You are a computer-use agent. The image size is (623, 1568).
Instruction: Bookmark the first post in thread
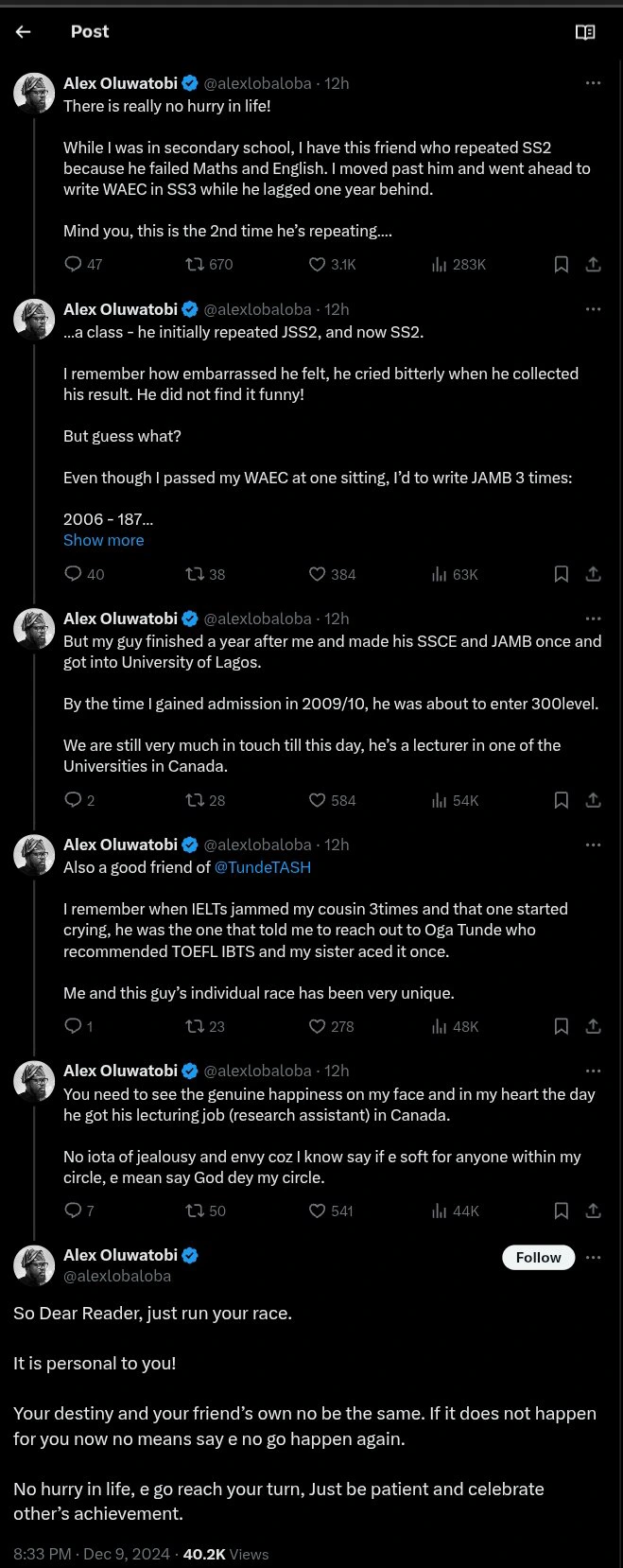561,264
